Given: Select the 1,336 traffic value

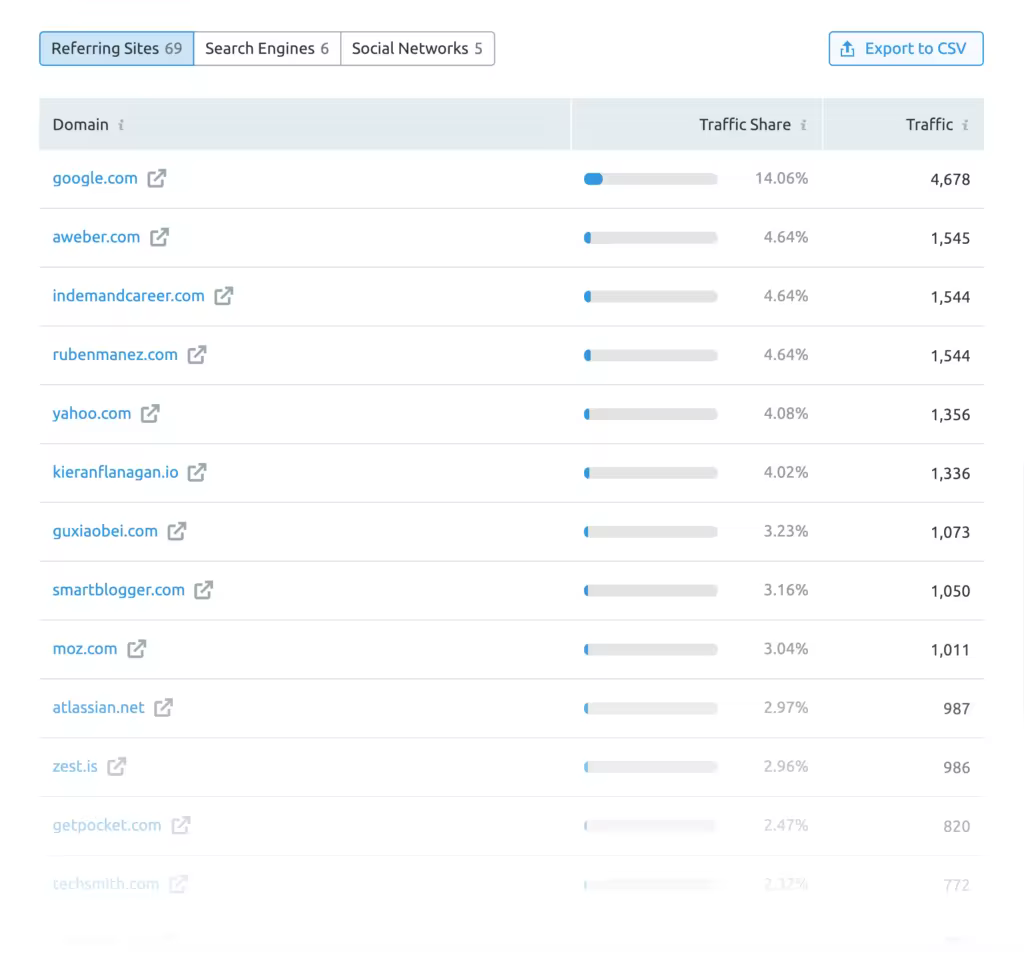Looking at the screenshot, I should (950, 473).
